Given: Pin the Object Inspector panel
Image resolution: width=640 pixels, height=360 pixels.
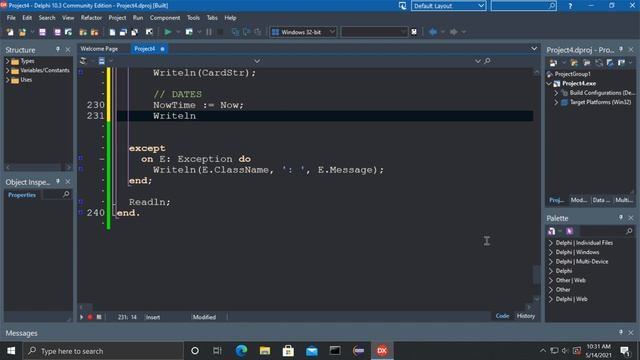Looking at the screenshot, I should tap(58, 182).
